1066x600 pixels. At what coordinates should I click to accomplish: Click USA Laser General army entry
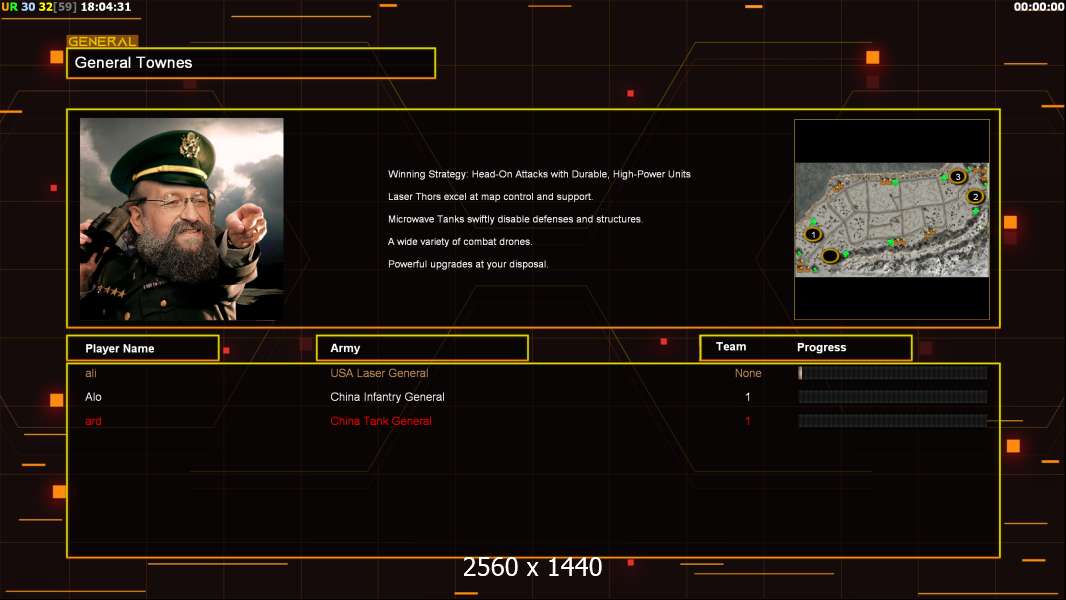tap(379, 373)
